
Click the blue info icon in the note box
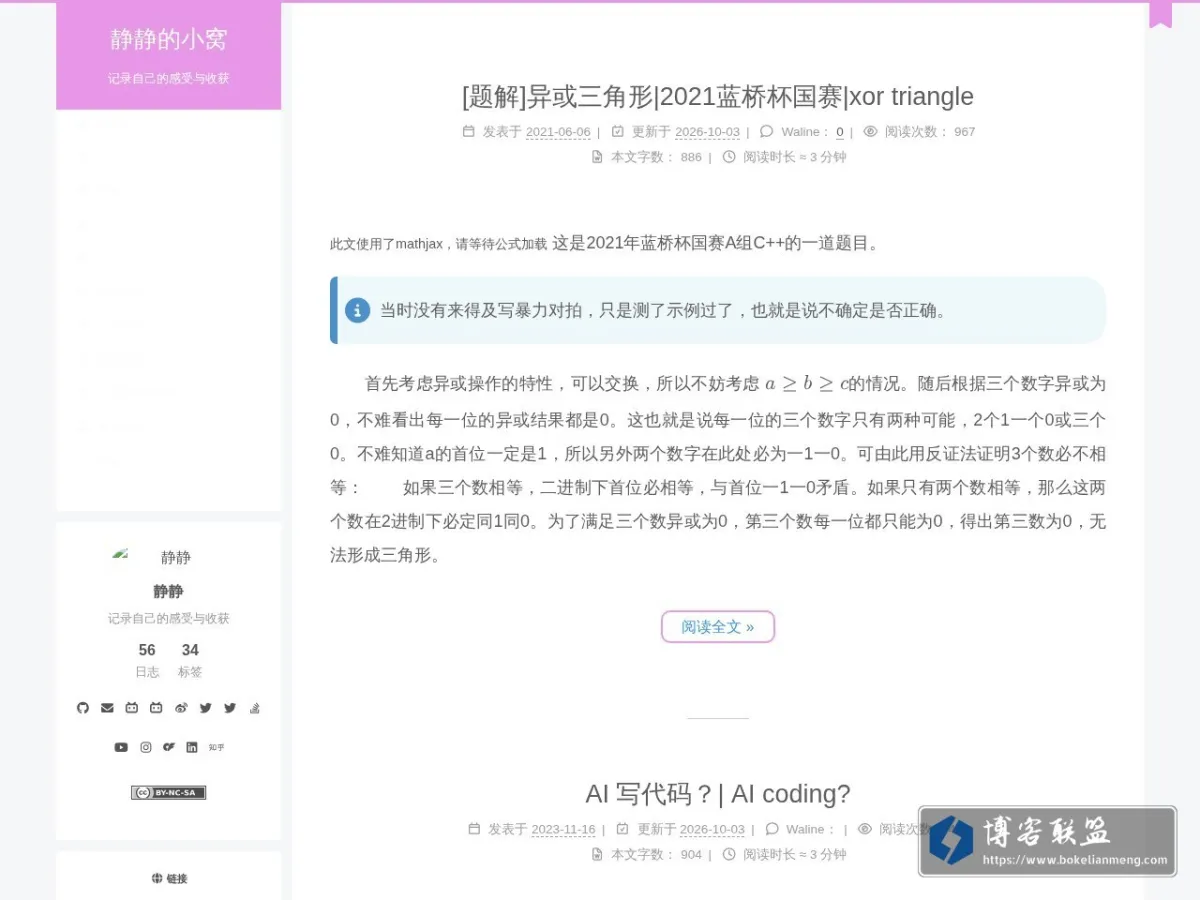pos(357,310)
